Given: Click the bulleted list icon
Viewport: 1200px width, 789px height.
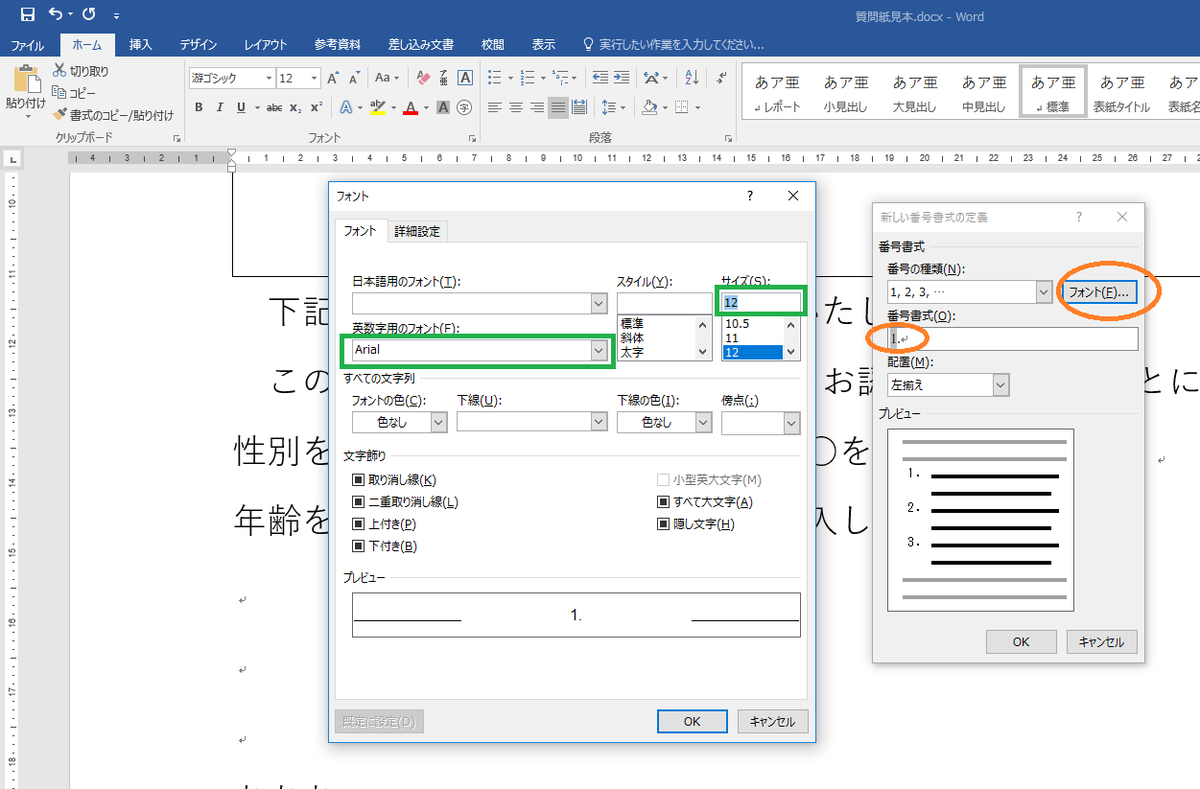Looking at the screenshot, I should (495, 77).
